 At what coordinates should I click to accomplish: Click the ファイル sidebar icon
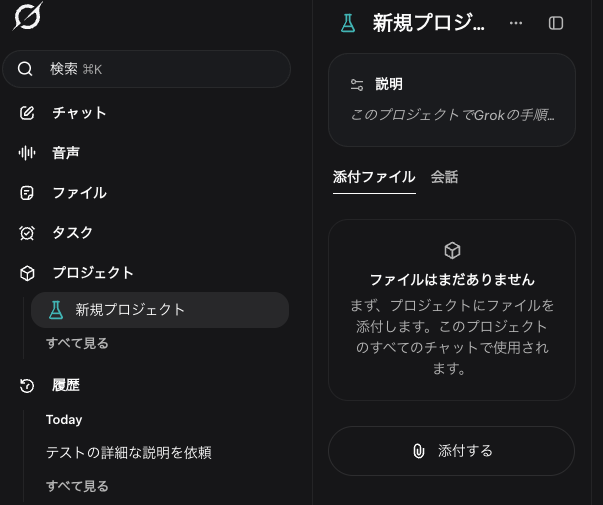coord(27,193)
